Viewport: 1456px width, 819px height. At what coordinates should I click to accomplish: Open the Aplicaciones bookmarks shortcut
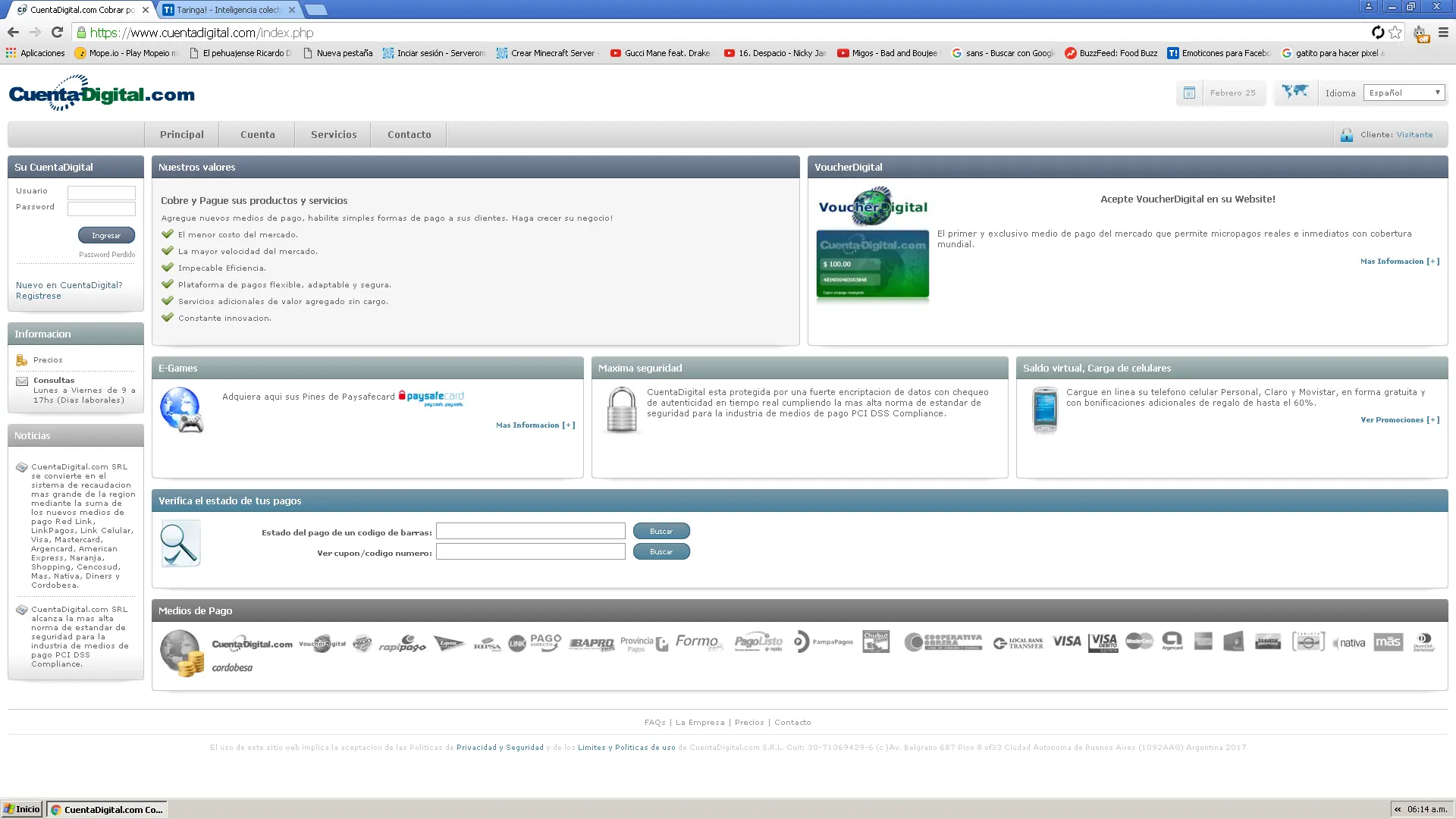coord(36,53)
